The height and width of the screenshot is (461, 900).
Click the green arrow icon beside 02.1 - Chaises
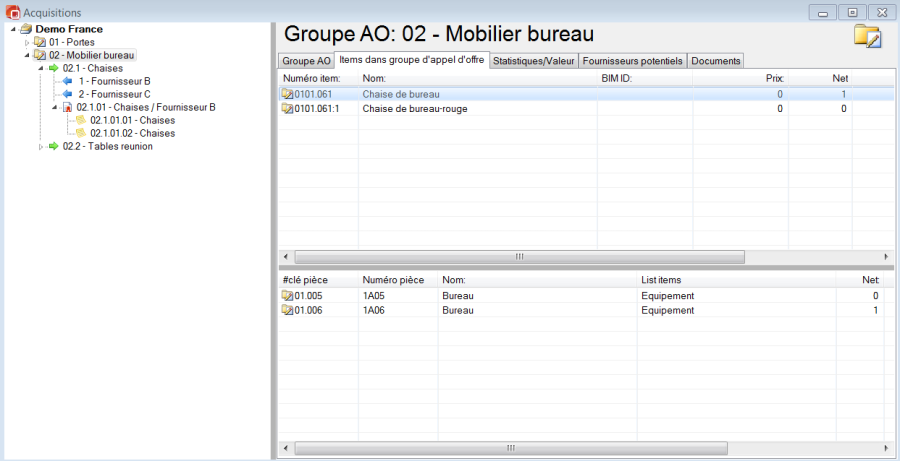tap(54, 68)
